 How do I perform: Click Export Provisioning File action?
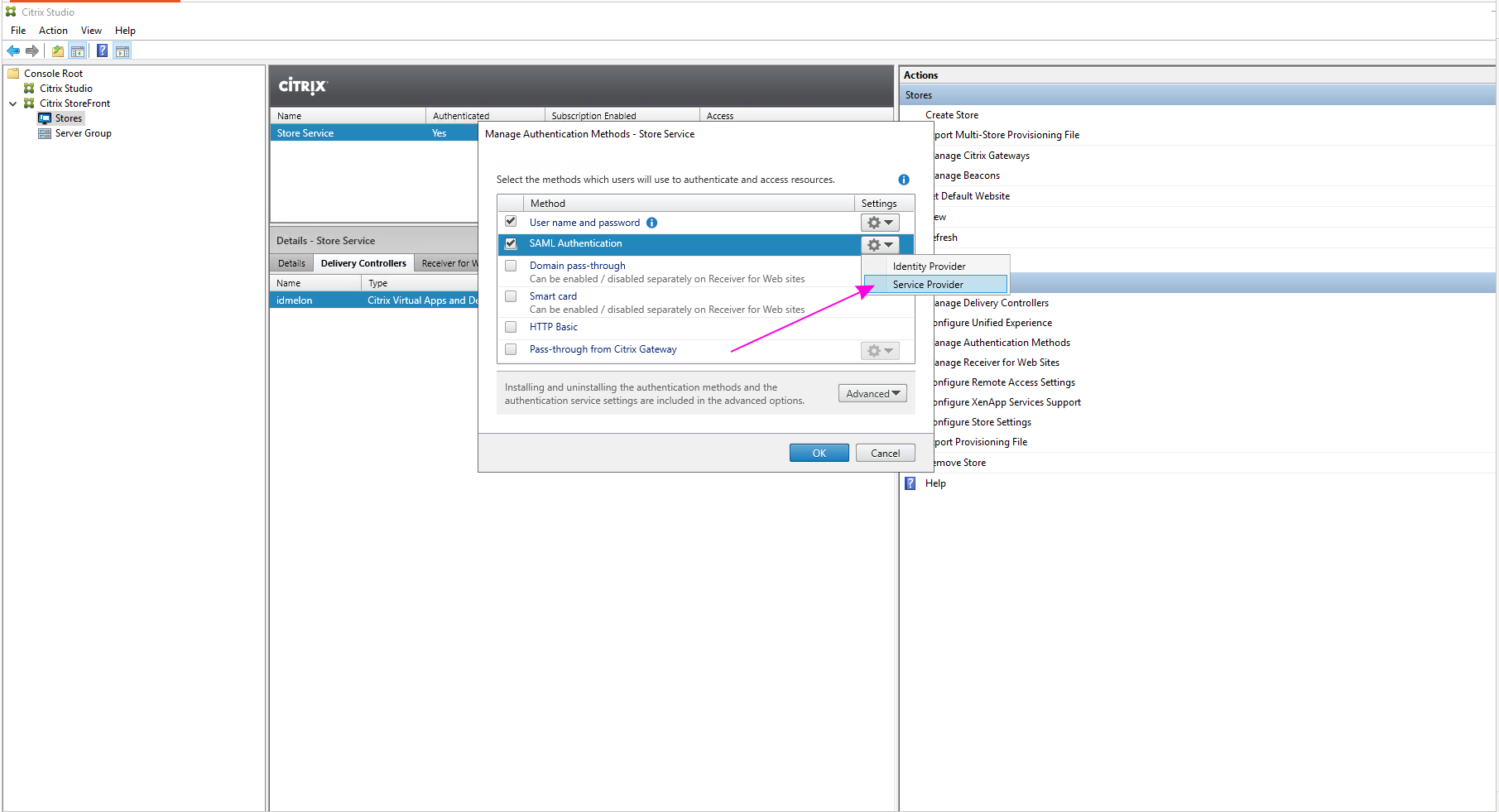981,442
